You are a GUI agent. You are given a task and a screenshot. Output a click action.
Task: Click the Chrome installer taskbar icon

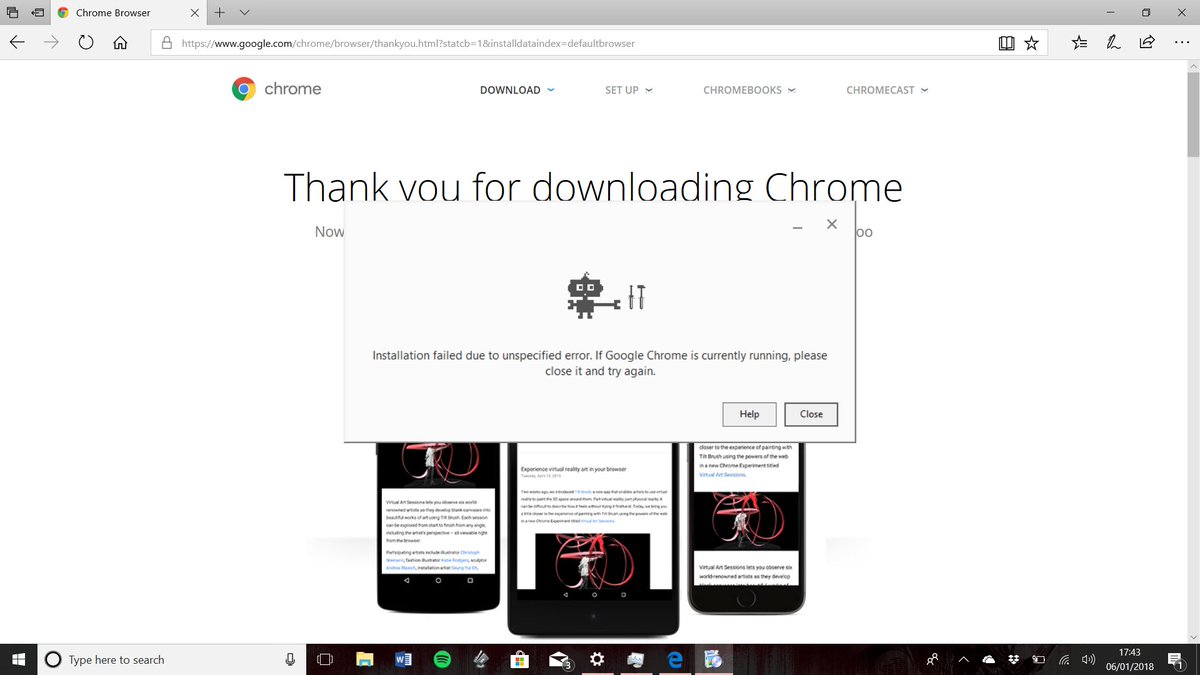tap(713, 659)
